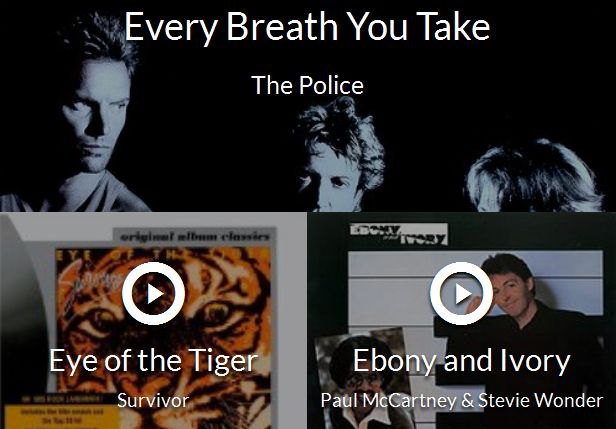Click the Eye of the Tiger song title
Viewport: 616px width, 429px height.
(153, 361)
